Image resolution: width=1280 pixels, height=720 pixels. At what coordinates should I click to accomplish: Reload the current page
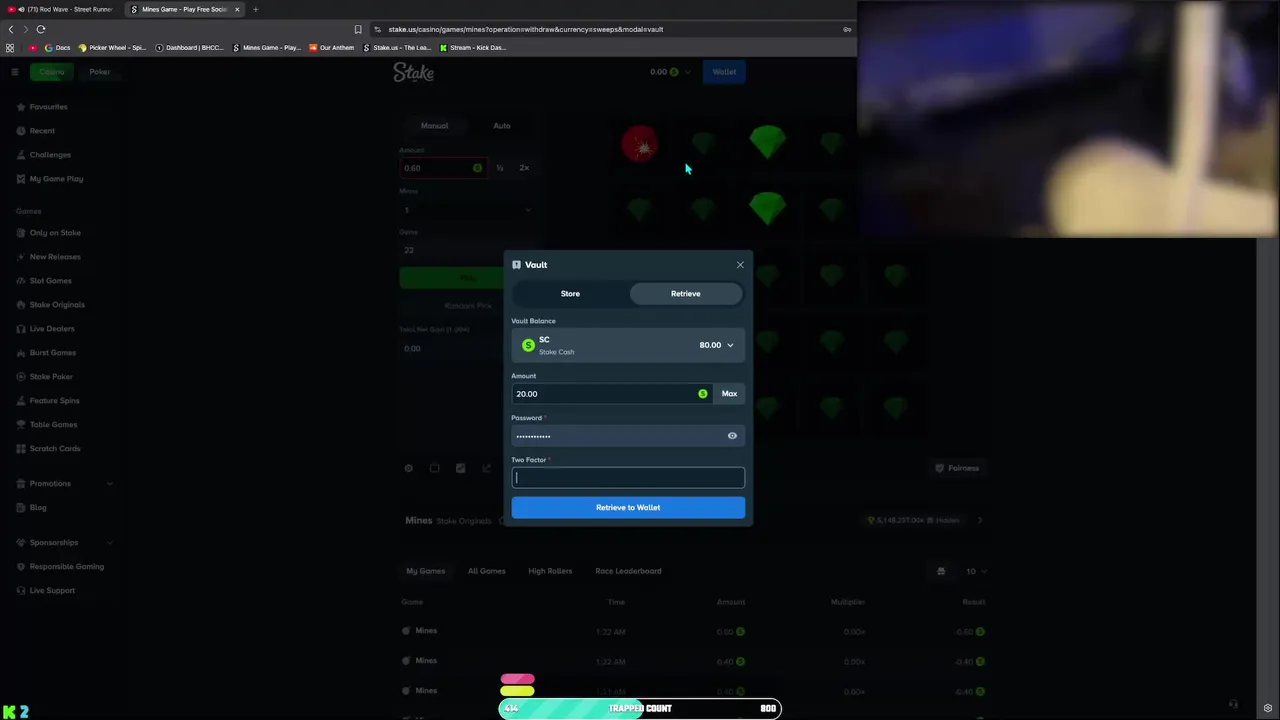pos(41,29)
